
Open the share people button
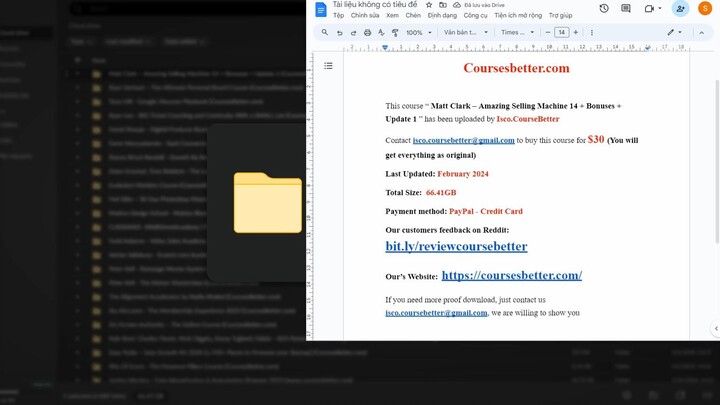(681, 8)
